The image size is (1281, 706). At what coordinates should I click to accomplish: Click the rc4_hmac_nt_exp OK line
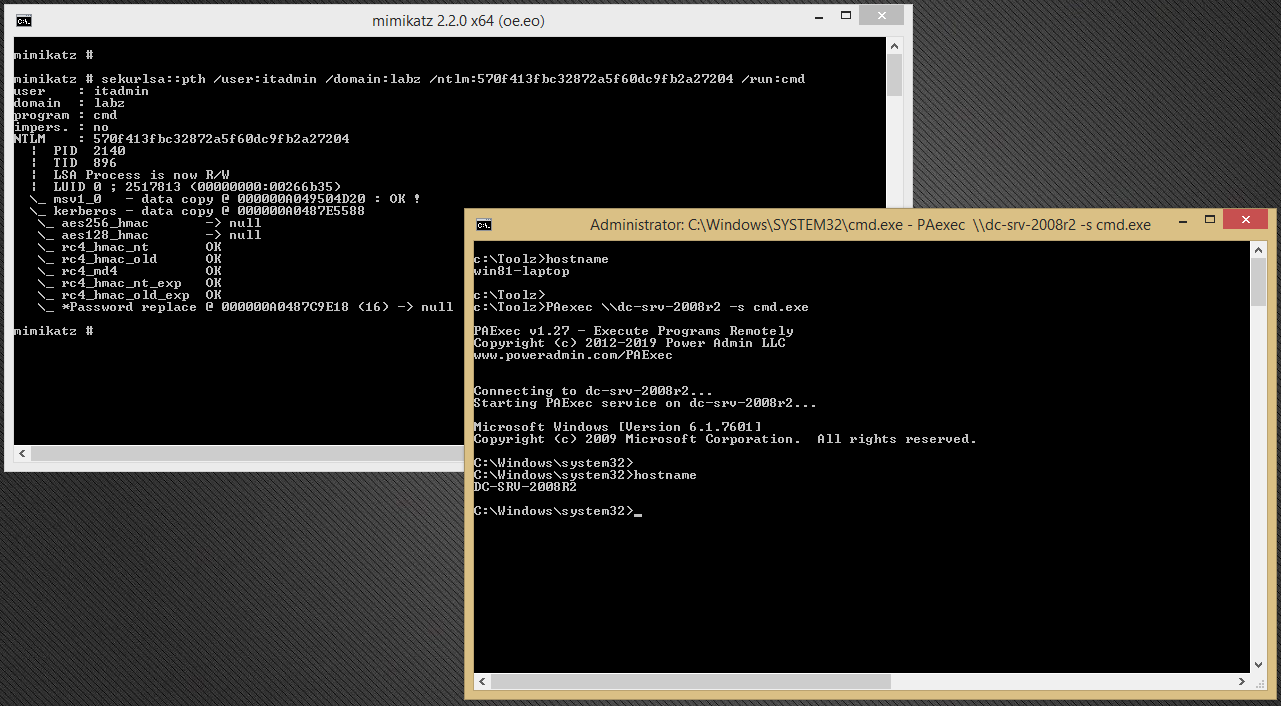pos(129,283)
